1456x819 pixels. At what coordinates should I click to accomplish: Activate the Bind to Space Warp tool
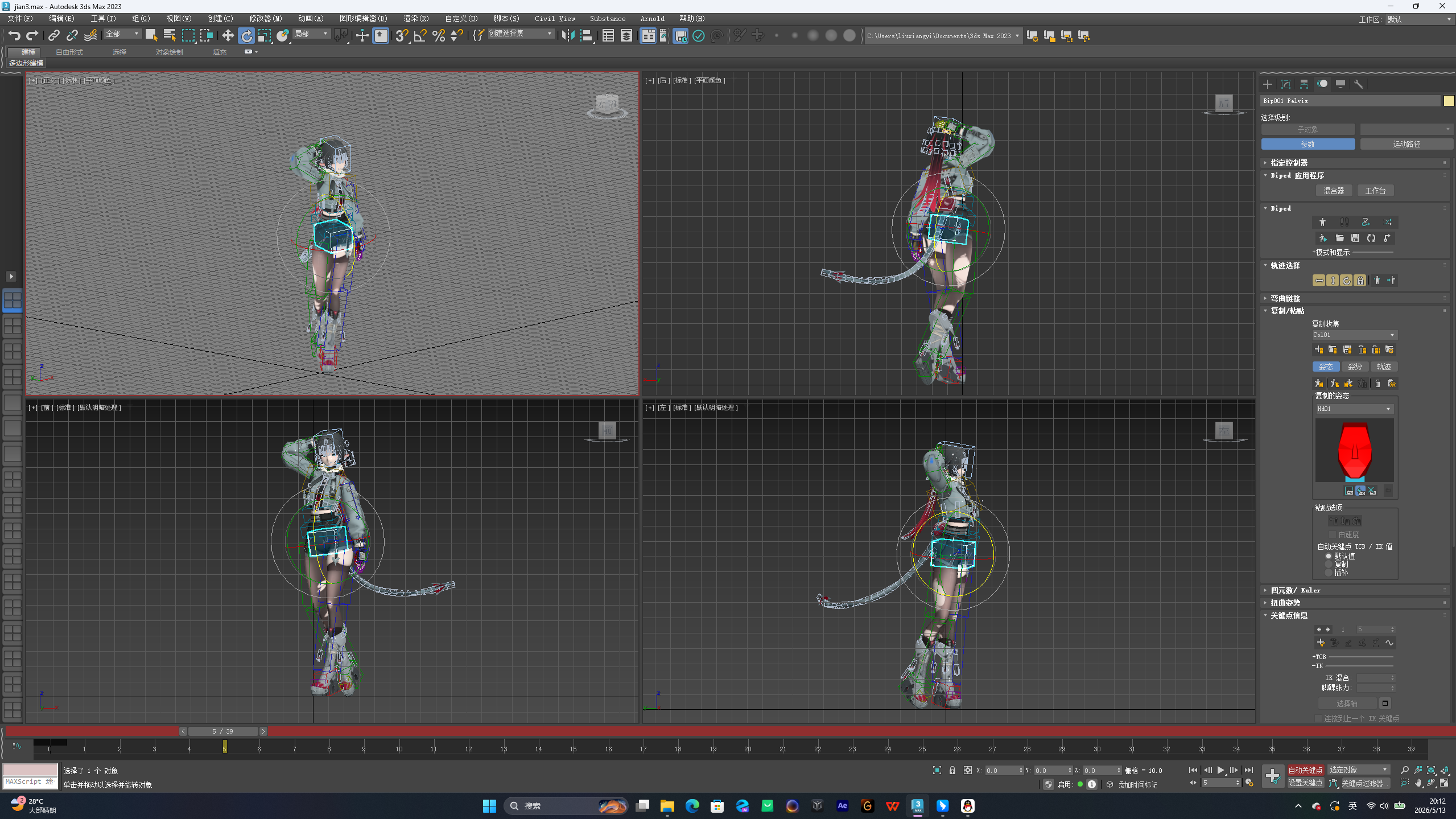(x=90, y=36)
